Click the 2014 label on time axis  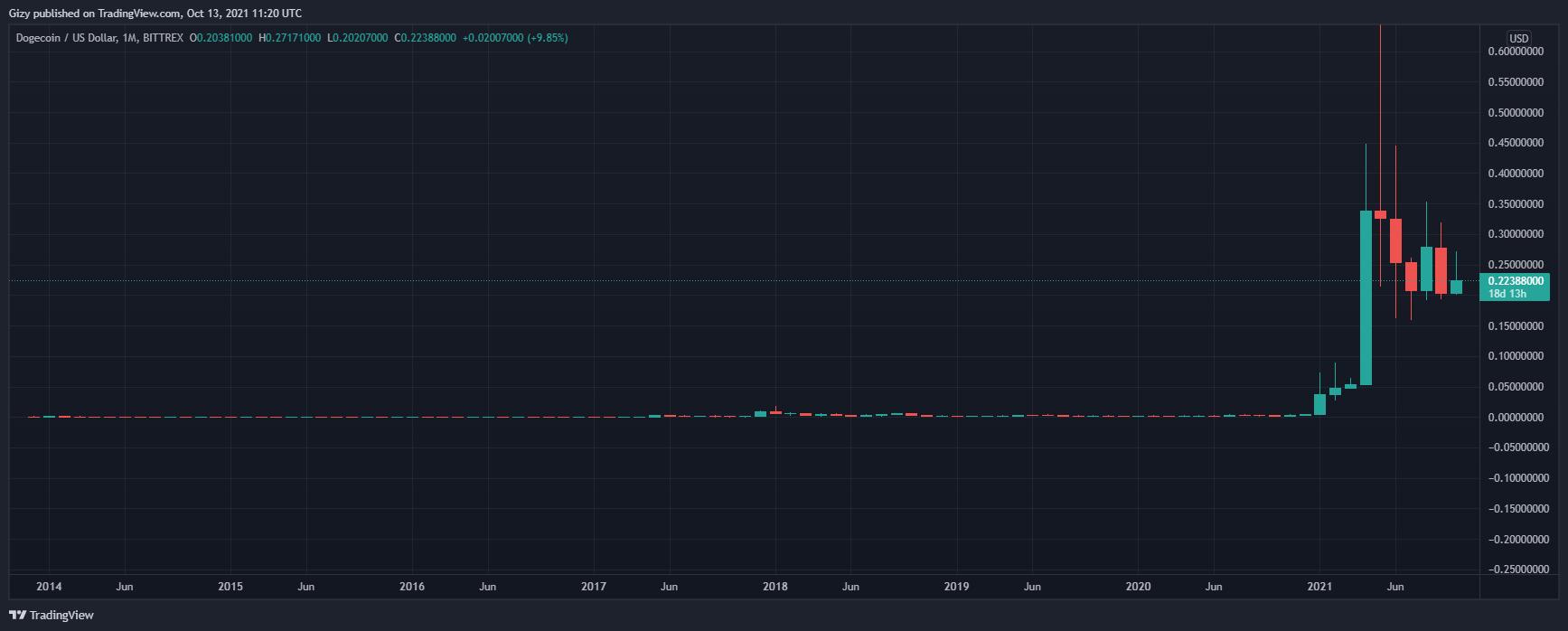[x=49, y=587]
